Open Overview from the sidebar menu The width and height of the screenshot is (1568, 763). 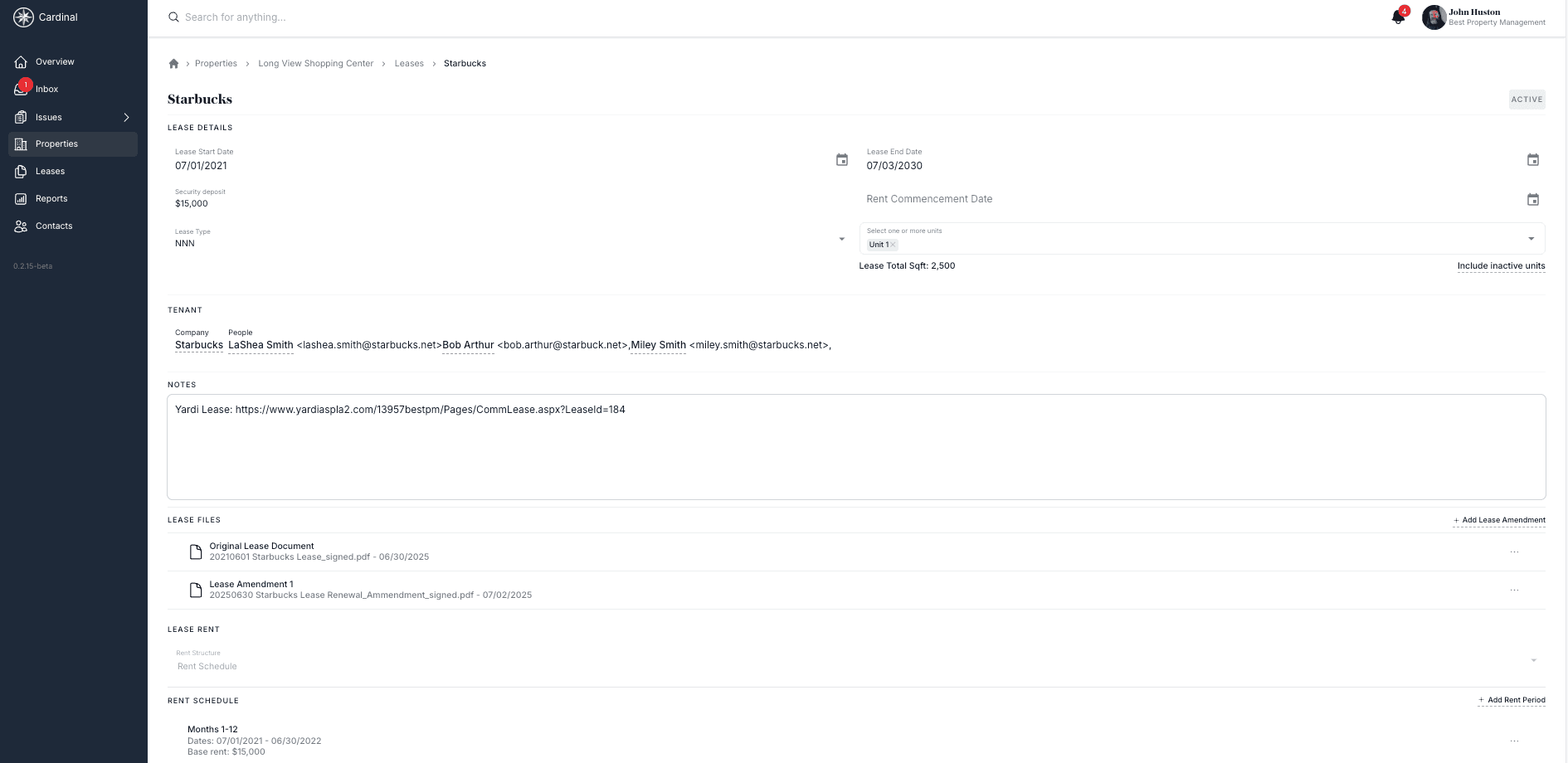(x=22, y=61)
